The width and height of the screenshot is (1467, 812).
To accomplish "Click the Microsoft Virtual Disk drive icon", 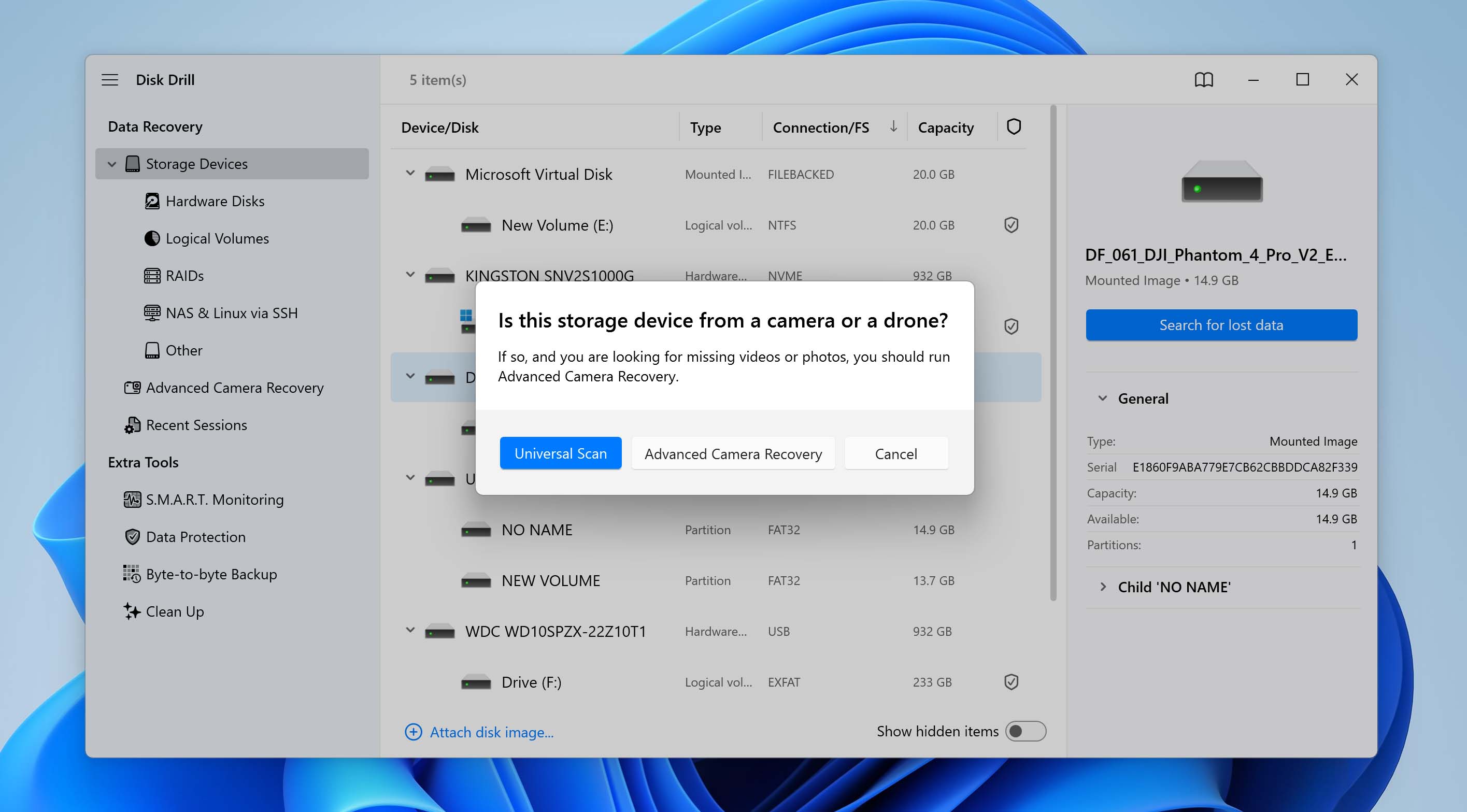I will [439, 174].
